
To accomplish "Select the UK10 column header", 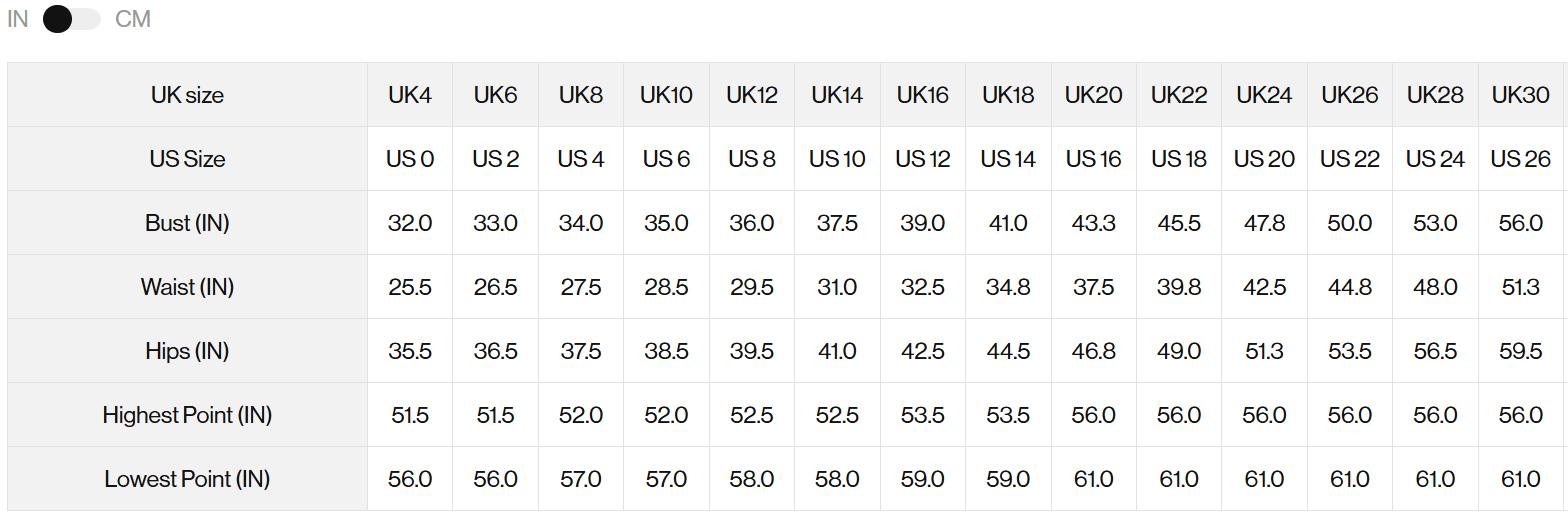I will click(666, 95).
